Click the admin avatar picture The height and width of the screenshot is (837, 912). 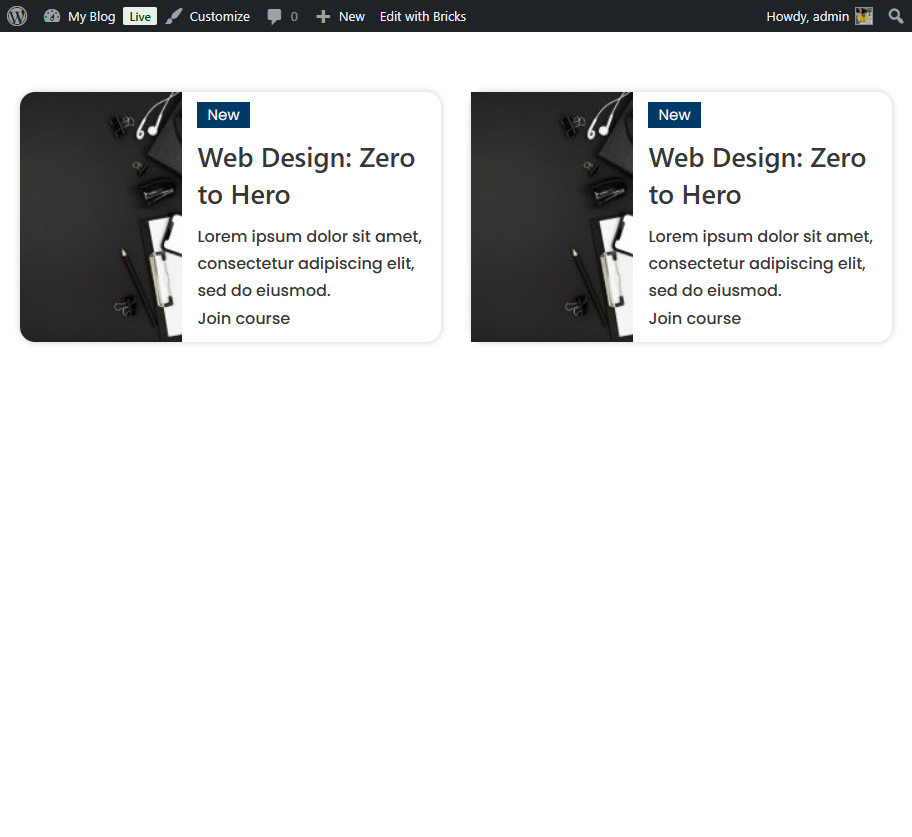(x=864, y=16)
